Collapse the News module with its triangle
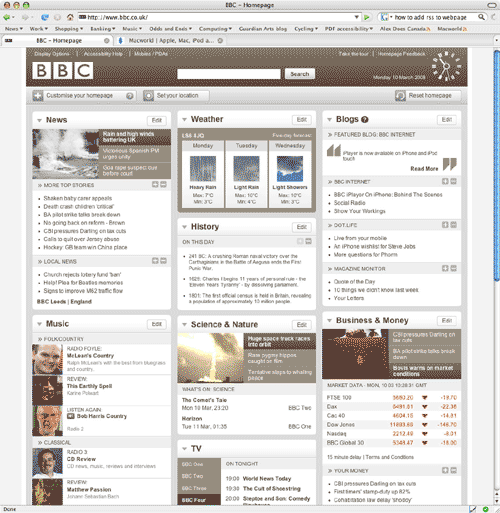Image resolution: width=500 pixels, height=513 pixels. click(39, 120)
